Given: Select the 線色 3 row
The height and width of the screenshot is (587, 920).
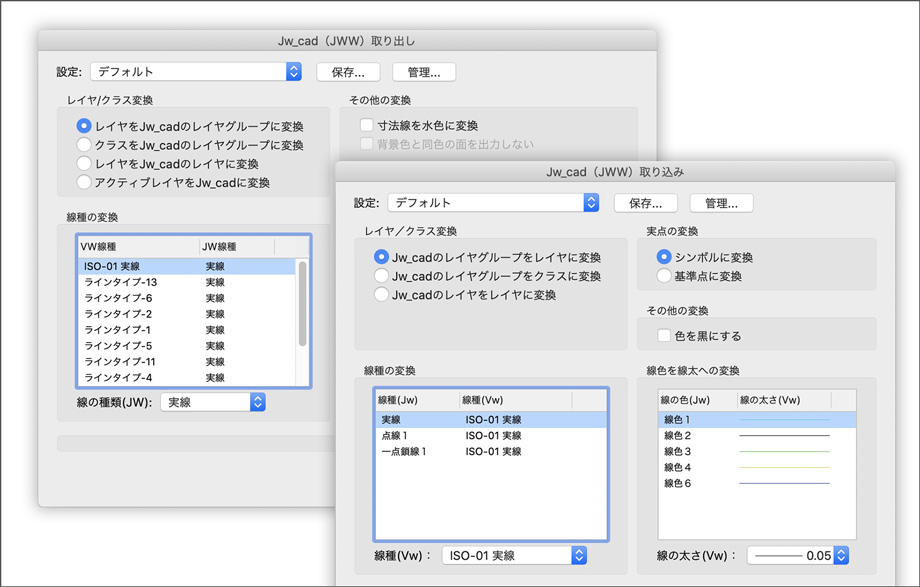Looking at the screenshot, I should 757,451.
